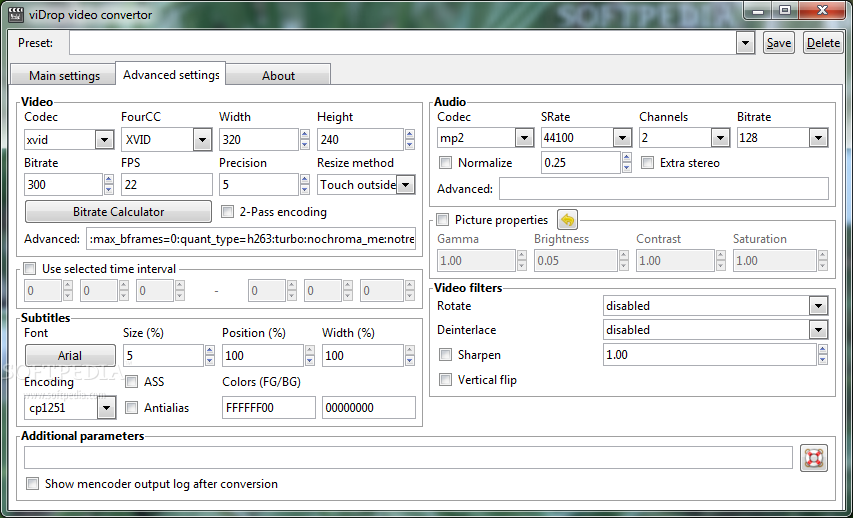
Task: Expand the Rotate filter dropdown
Action: pos(818,306)
